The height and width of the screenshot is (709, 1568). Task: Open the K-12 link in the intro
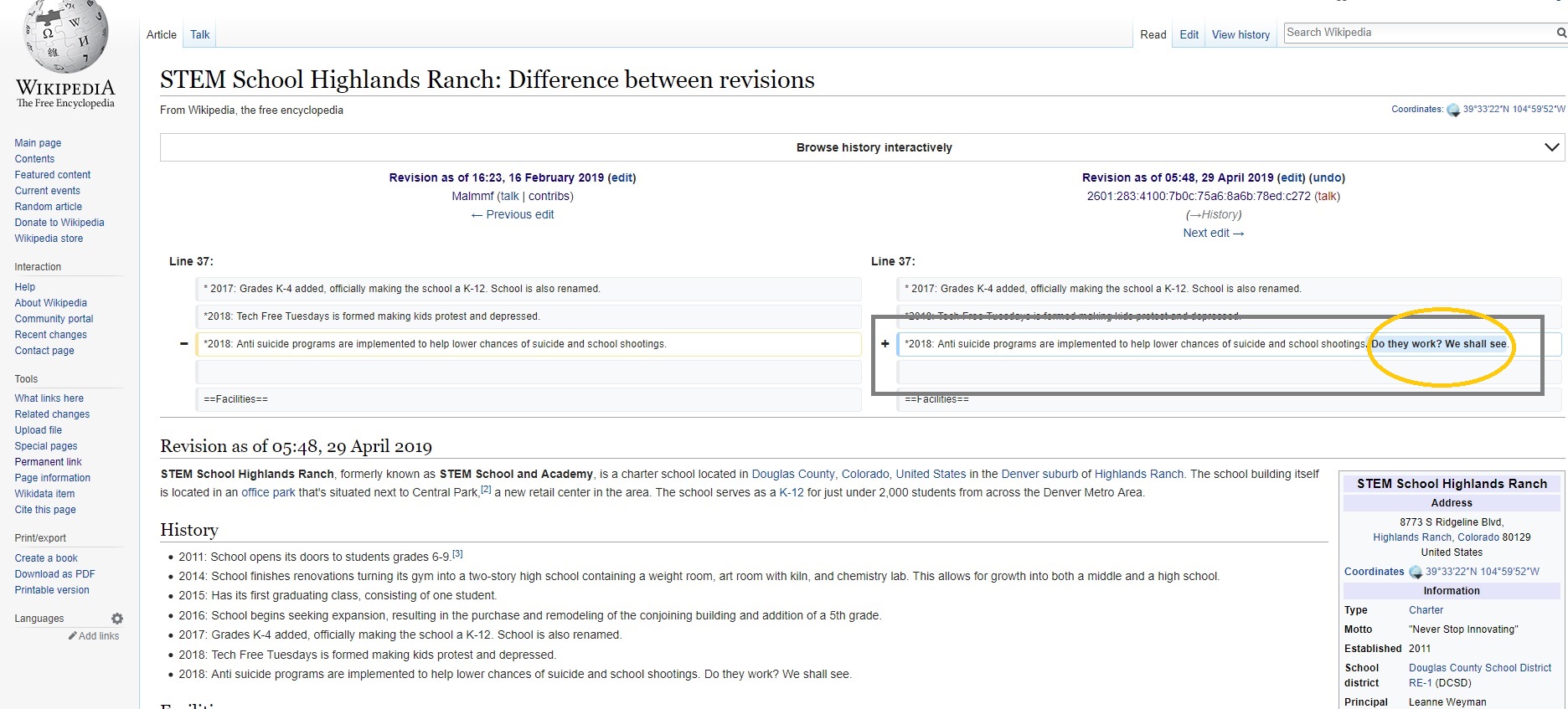point(792,492)
